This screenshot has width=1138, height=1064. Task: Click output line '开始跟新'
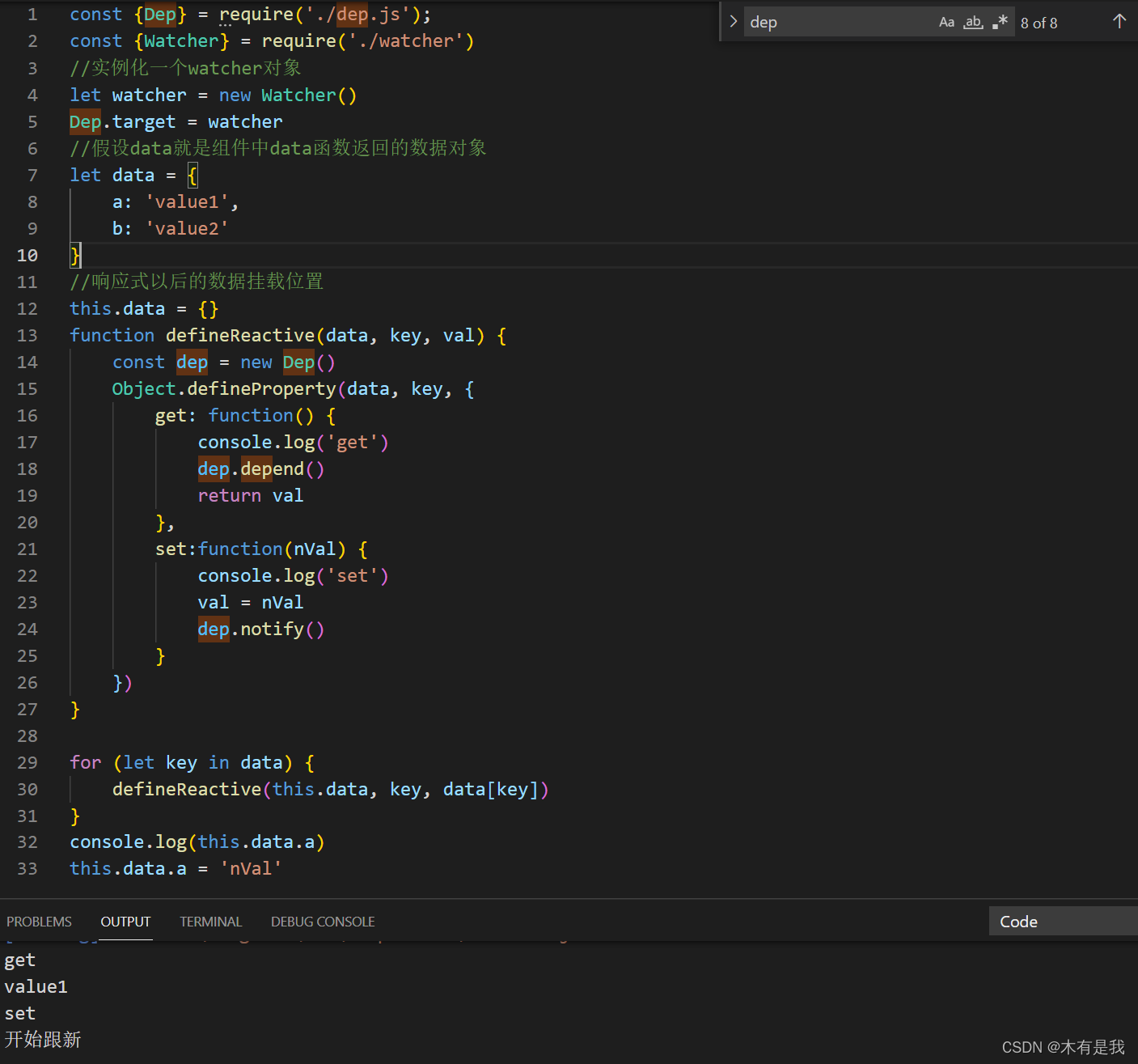click(43, 1040)
